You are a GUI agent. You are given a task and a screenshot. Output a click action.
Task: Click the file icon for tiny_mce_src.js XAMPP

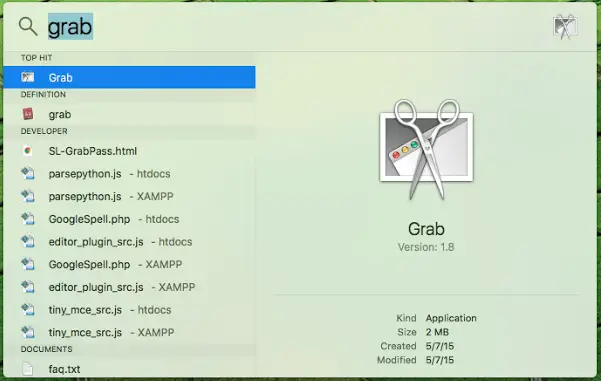pos(28,332)
